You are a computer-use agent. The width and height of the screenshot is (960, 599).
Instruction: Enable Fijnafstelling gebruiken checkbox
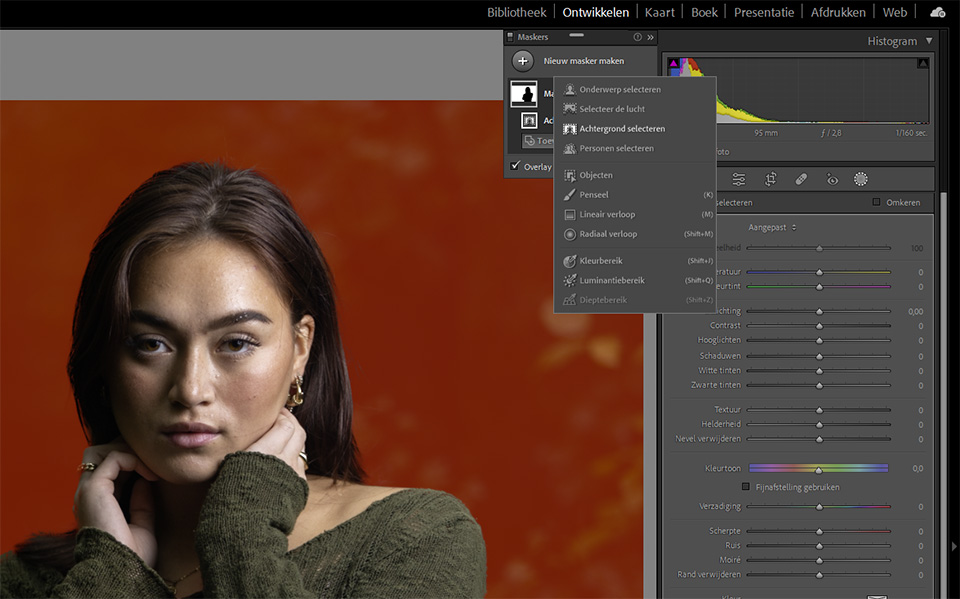click(746, 487)
